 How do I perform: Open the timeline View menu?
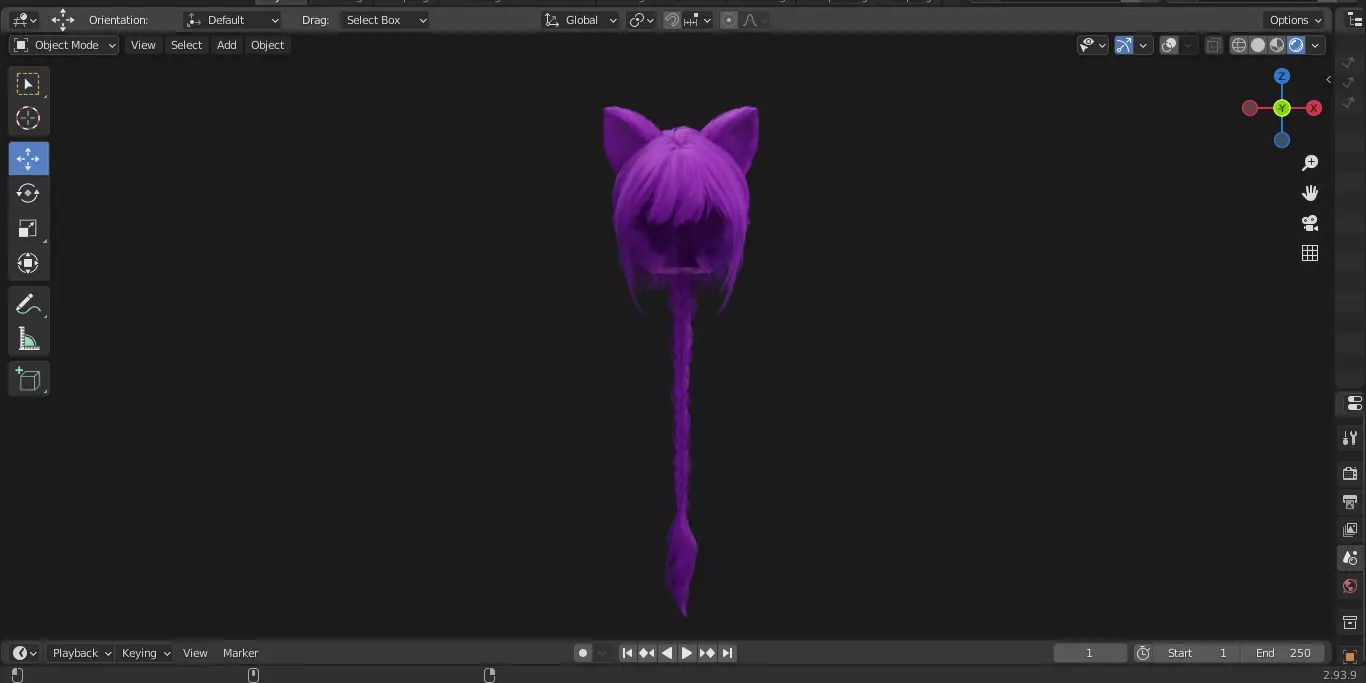coord(195,653)
